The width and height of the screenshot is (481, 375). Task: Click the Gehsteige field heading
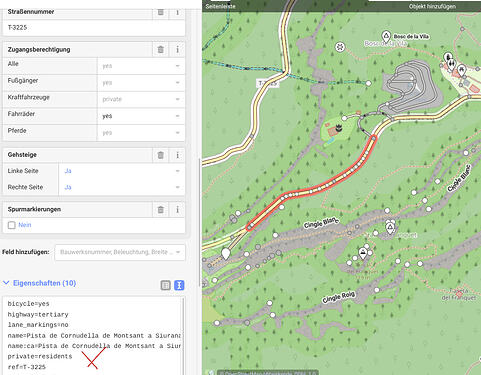pyautogui.click(x=22, y=155)
